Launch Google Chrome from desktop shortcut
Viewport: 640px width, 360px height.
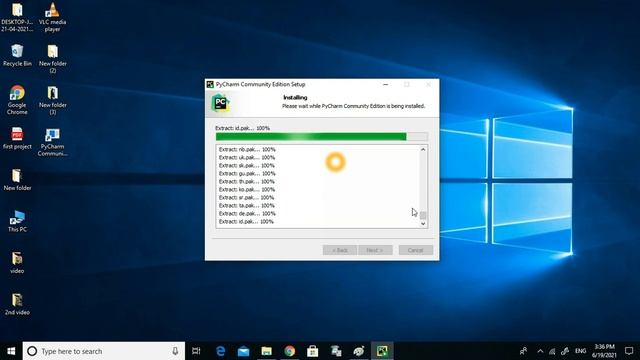click(17, 100)
